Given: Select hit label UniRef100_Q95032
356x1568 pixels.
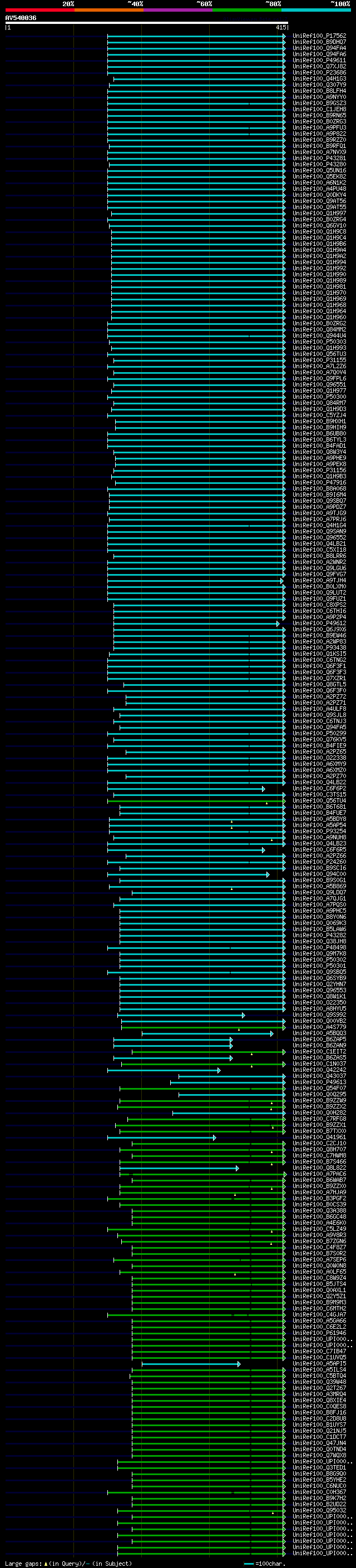Looking at the screenshot, I should [x=319, y=1510].
